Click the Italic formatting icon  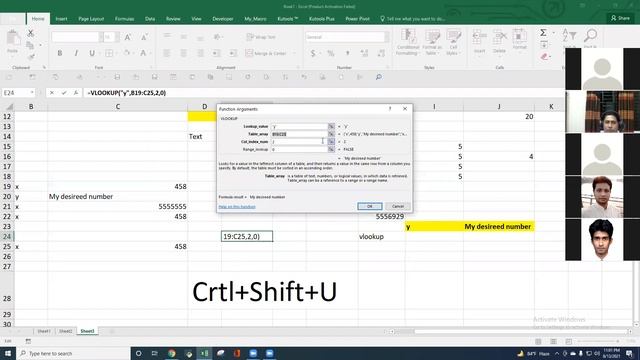click(76, 53)
